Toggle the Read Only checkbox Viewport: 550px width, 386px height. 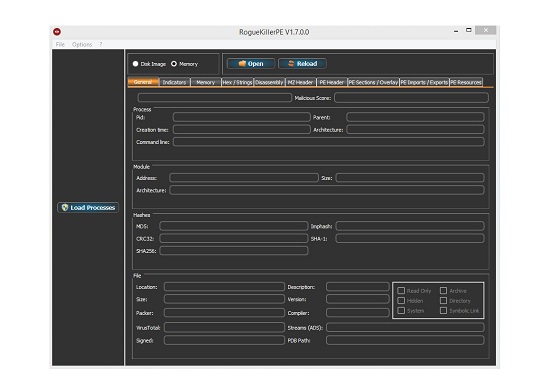coord(401,291)
